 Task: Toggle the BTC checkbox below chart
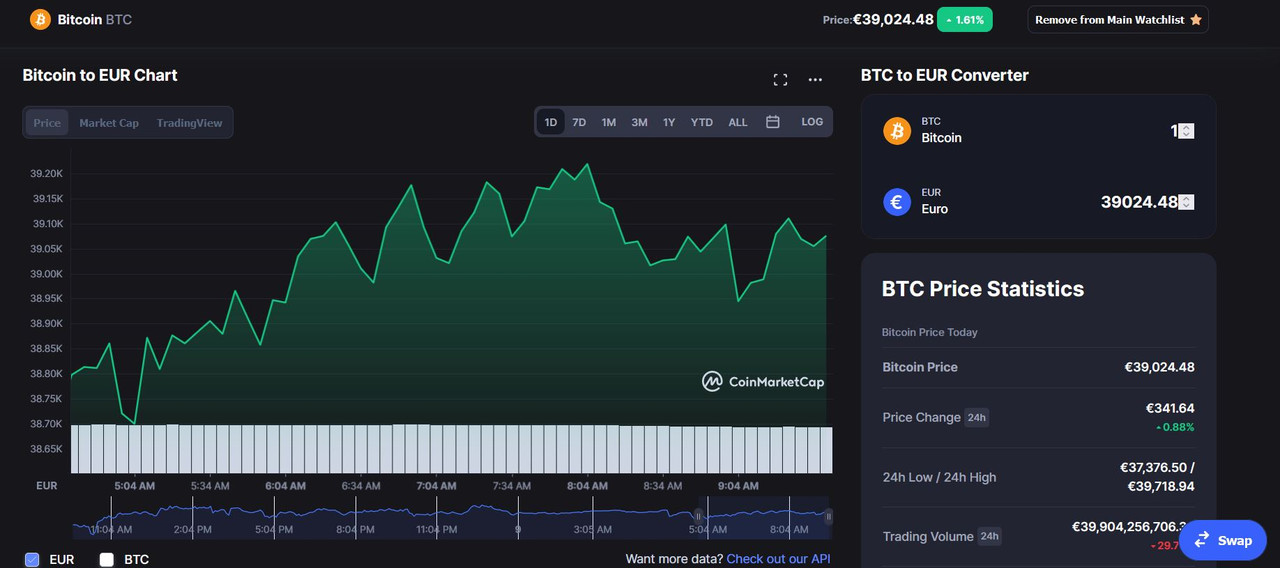click(x=107, y=560)
